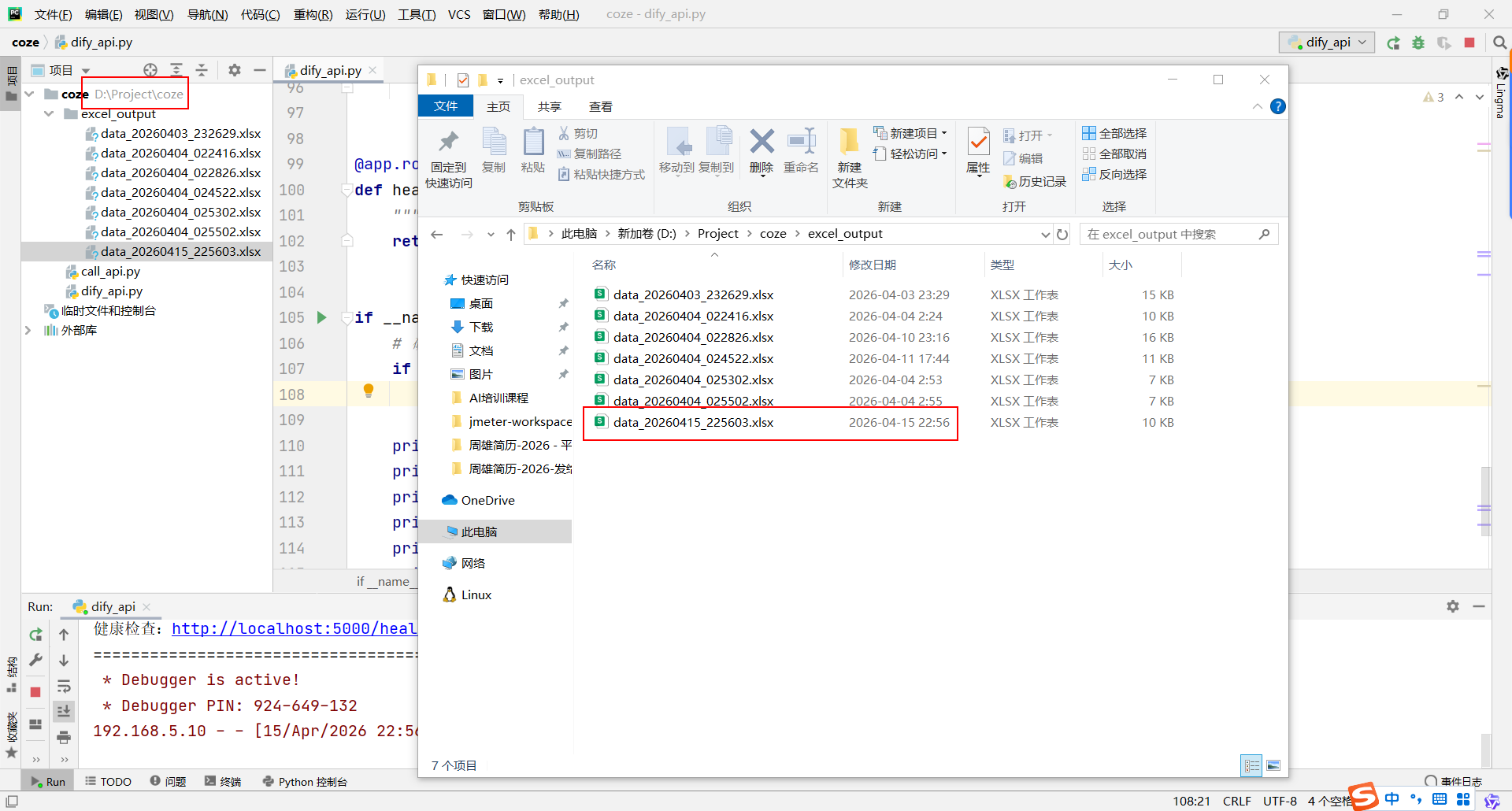Toggle soft-wrap in the Run console

pyautogui.click(x=64, y=686)
